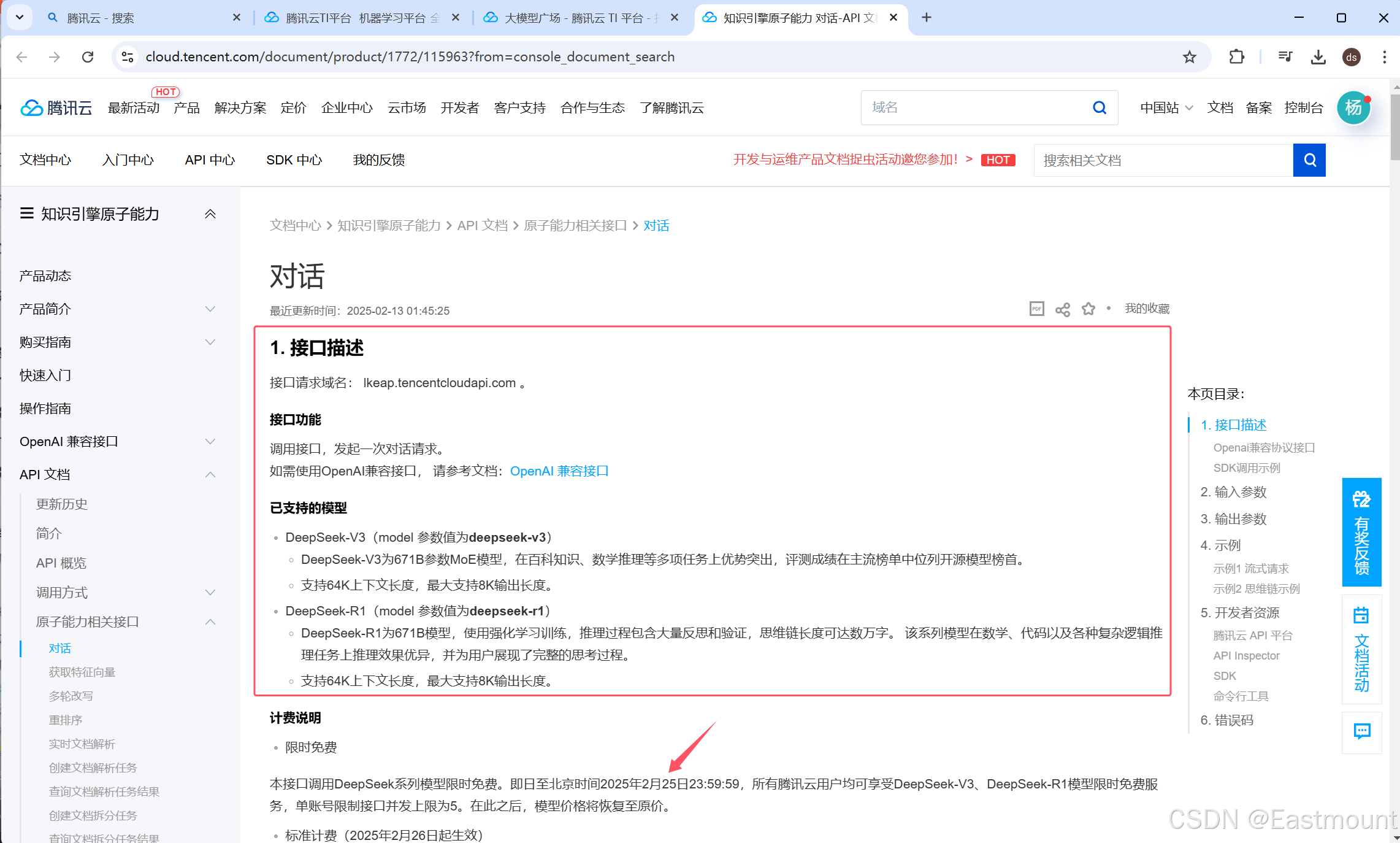Click the share icon below title
This screenshot has height=843, width=1400.
click(x=1062, y=309)
